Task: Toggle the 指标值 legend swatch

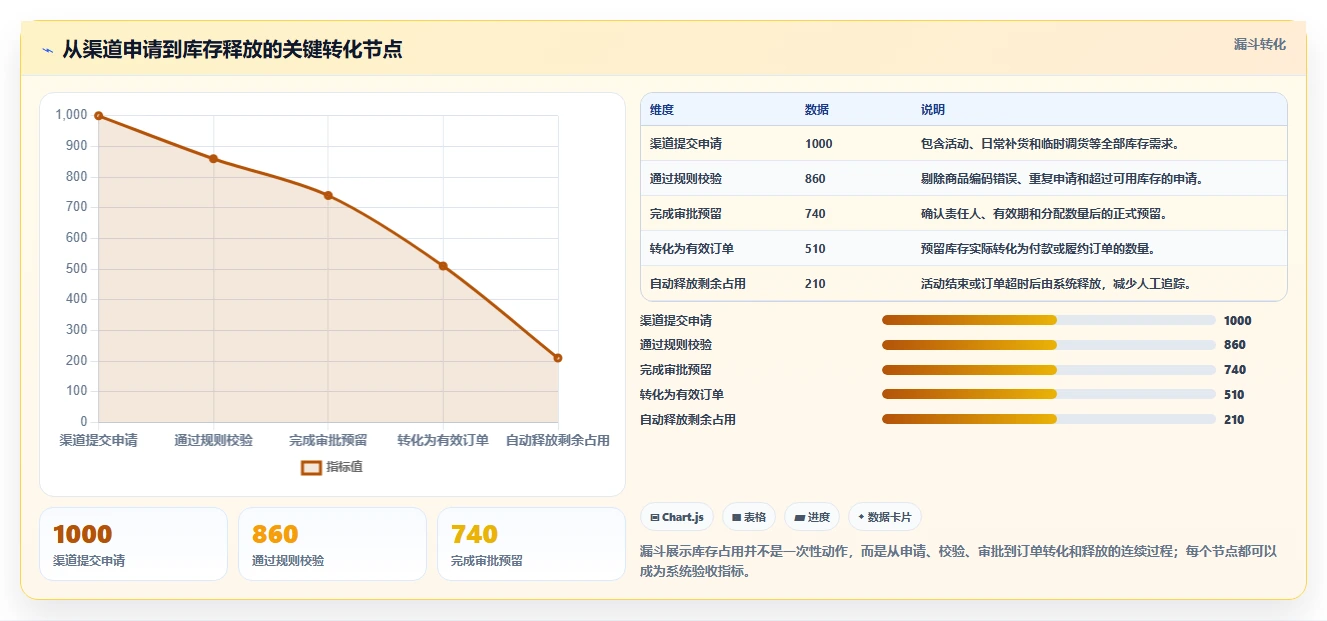Action: tap(312, 467)
